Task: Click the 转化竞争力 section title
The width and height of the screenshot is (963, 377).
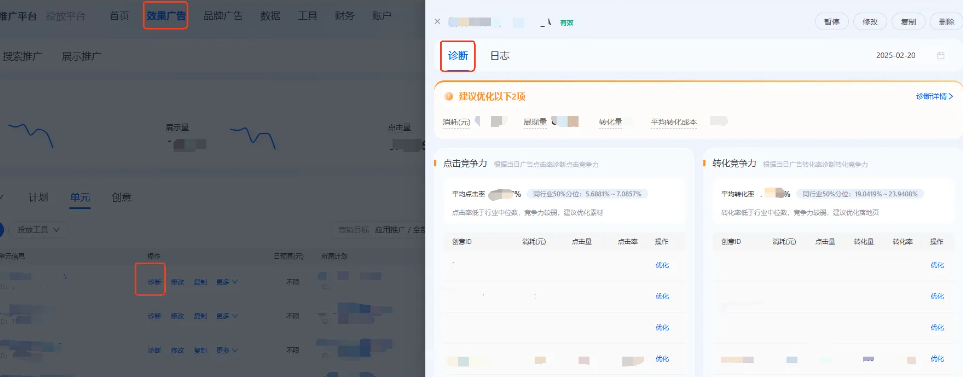Action: click(x=735, y=163)
